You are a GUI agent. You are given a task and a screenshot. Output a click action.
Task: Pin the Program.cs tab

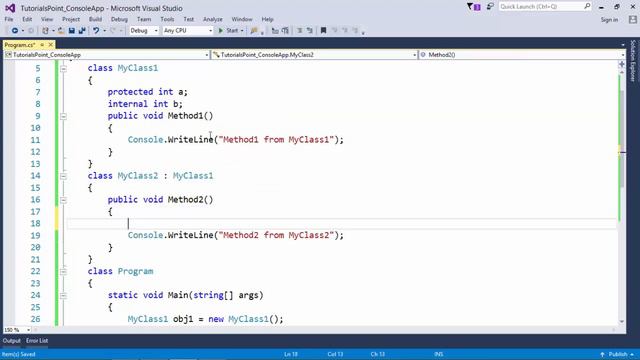click(x=42, y=45)
